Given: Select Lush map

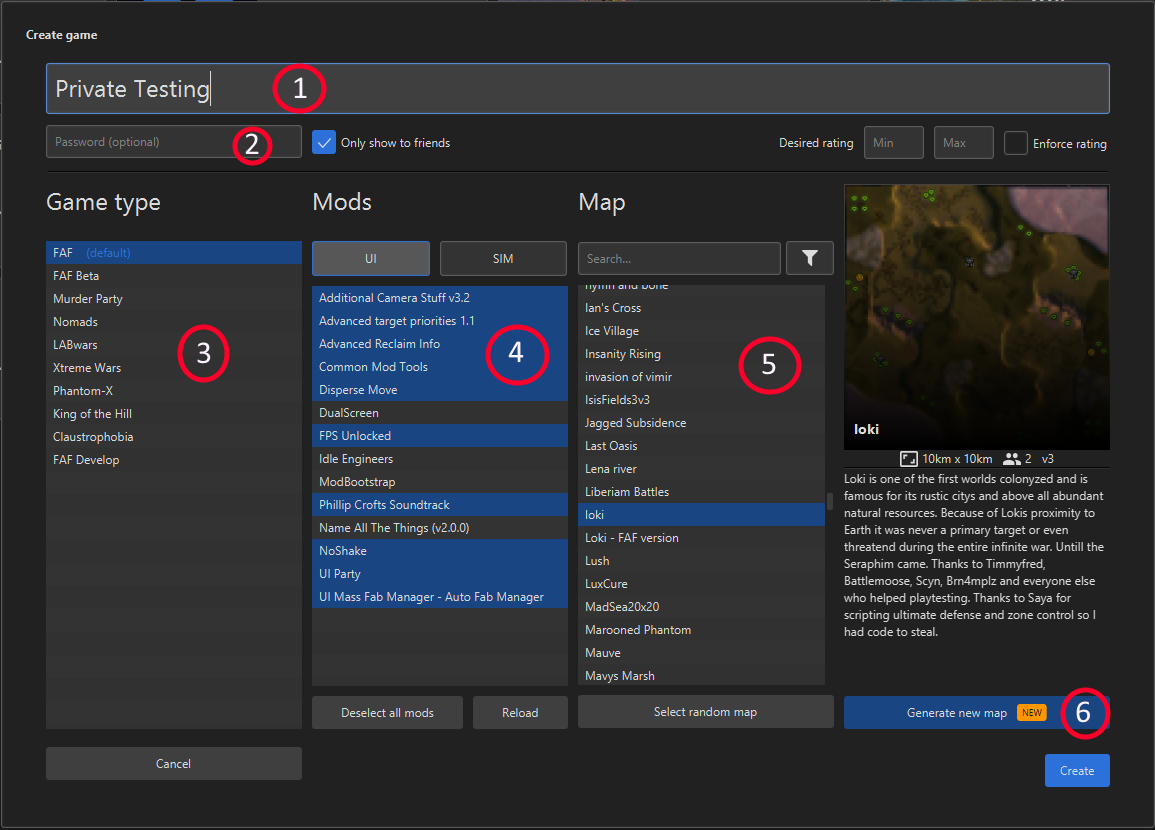Looking at the screenshot, I should 701,560.
